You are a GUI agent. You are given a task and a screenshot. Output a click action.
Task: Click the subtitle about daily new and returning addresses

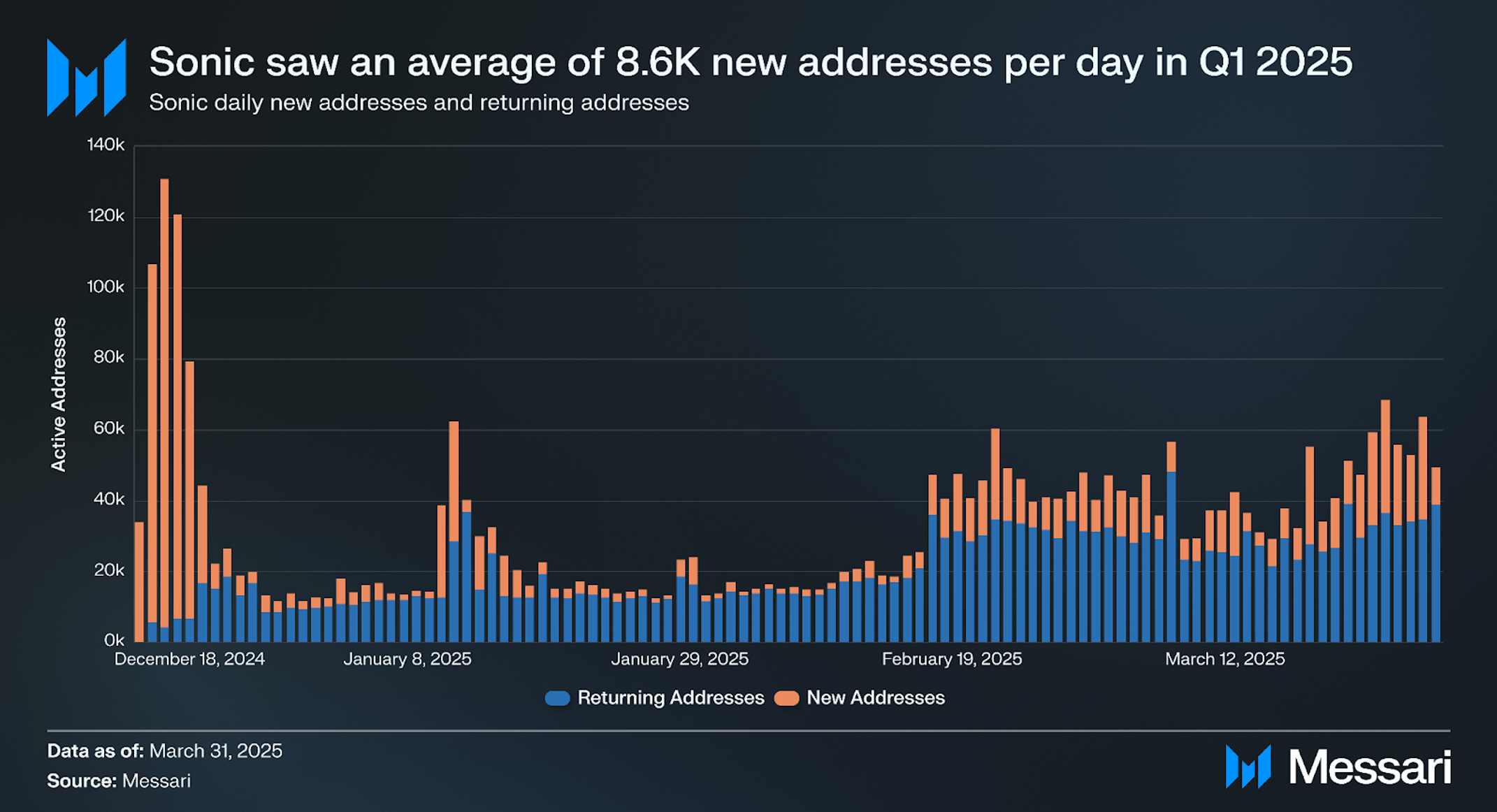(x=419, y=103)
